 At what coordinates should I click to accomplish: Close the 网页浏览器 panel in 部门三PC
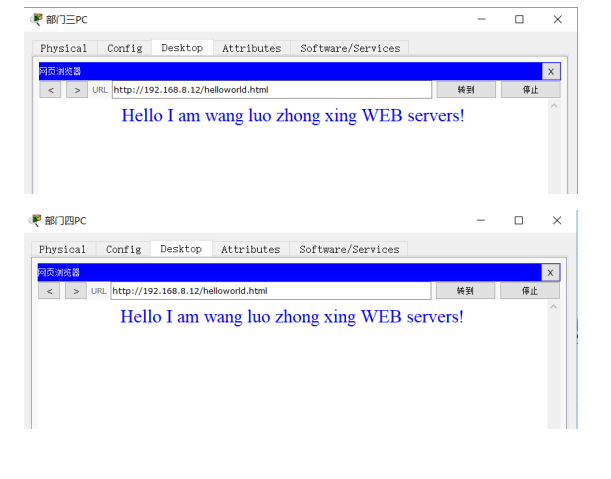[551, 71]
